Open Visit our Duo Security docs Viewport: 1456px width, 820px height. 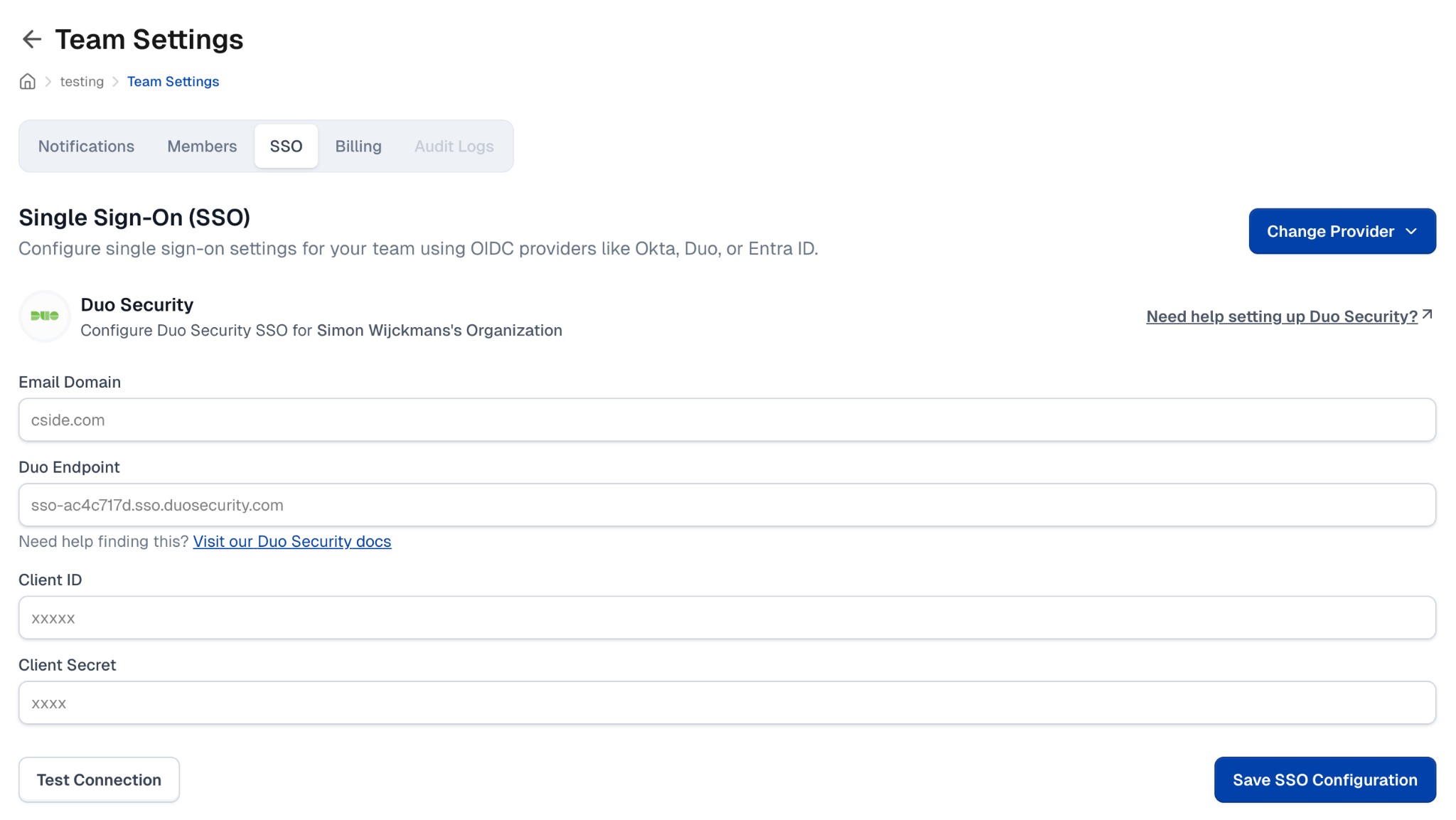291,541
